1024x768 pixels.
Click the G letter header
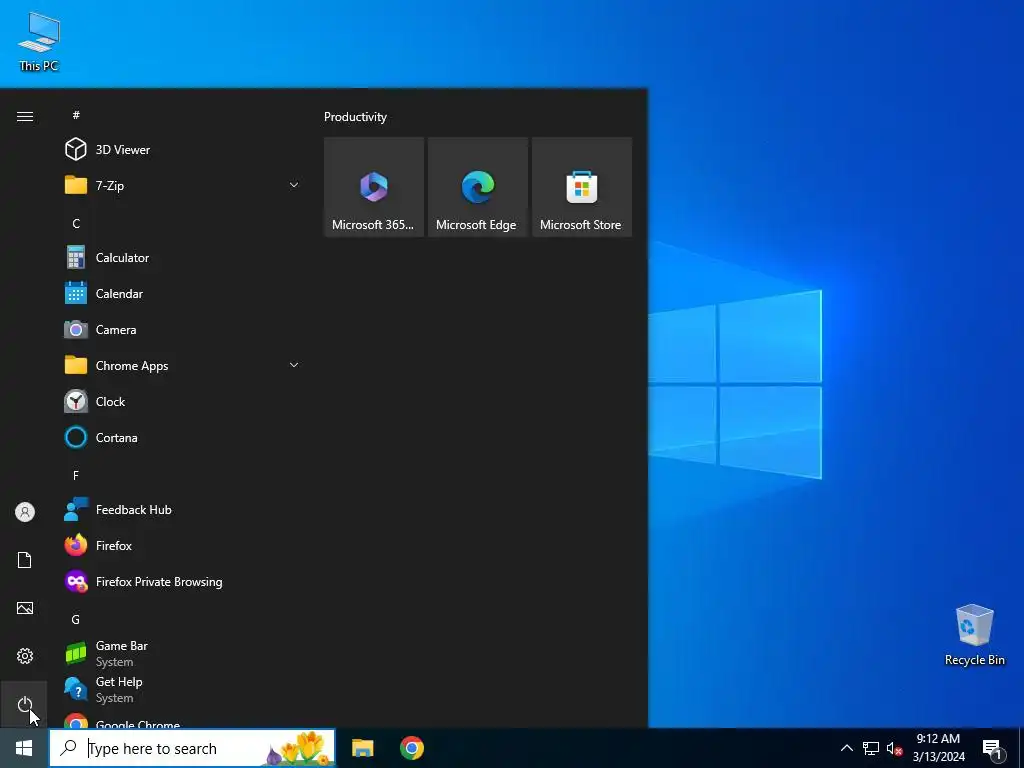click(76, 619)
